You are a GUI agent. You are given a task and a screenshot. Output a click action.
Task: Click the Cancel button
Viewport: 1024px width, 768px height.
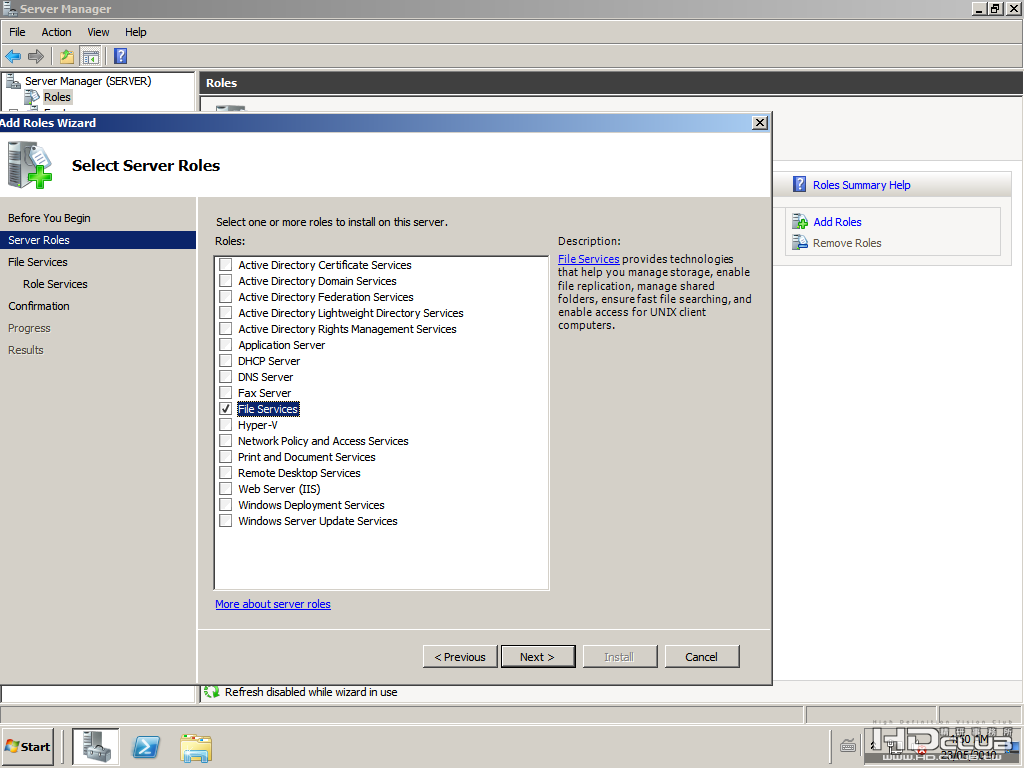[702, 656]
